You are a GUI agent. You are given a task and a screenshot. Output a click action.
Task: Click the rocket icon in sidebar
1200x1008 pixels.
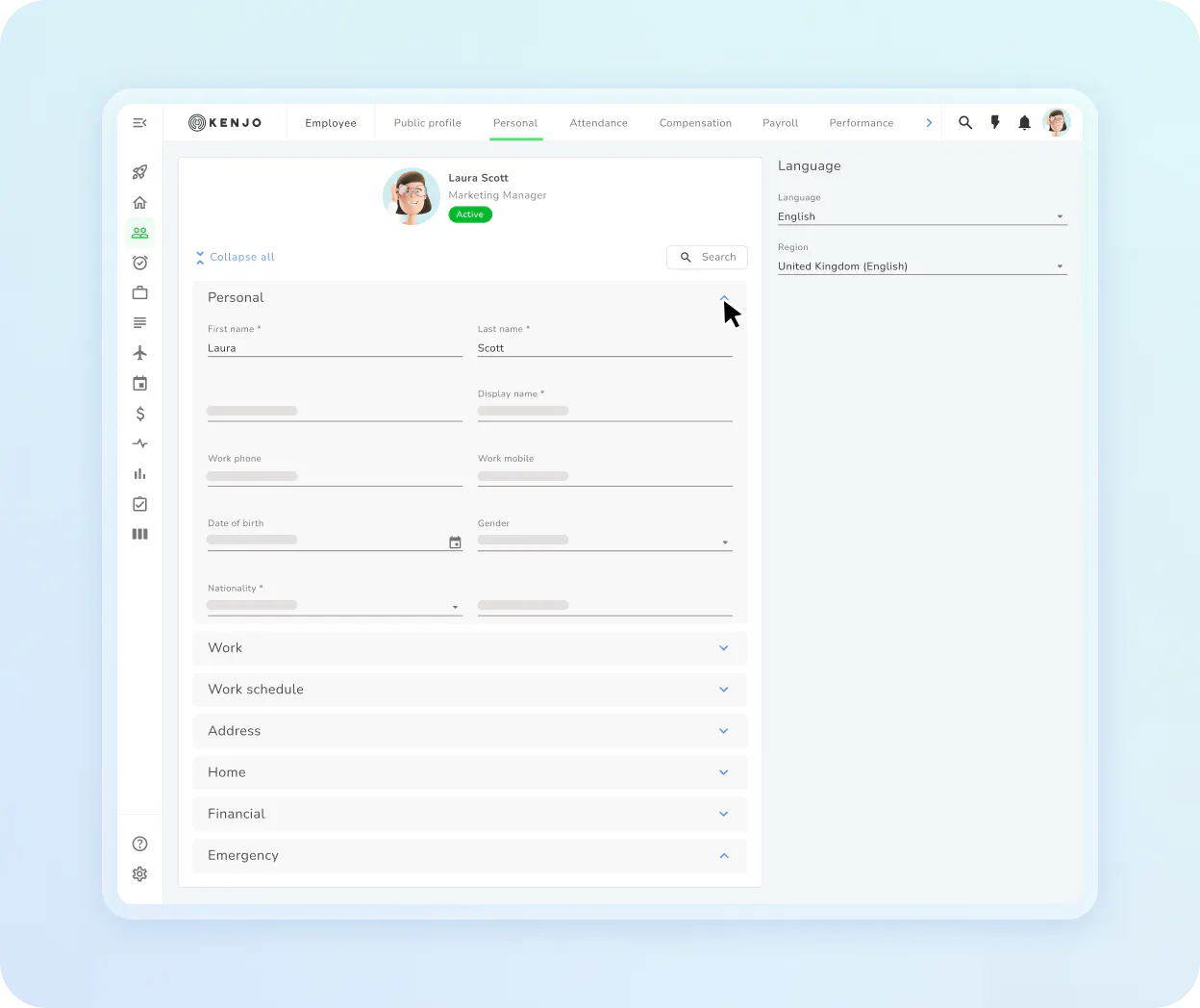click(139, 172)
